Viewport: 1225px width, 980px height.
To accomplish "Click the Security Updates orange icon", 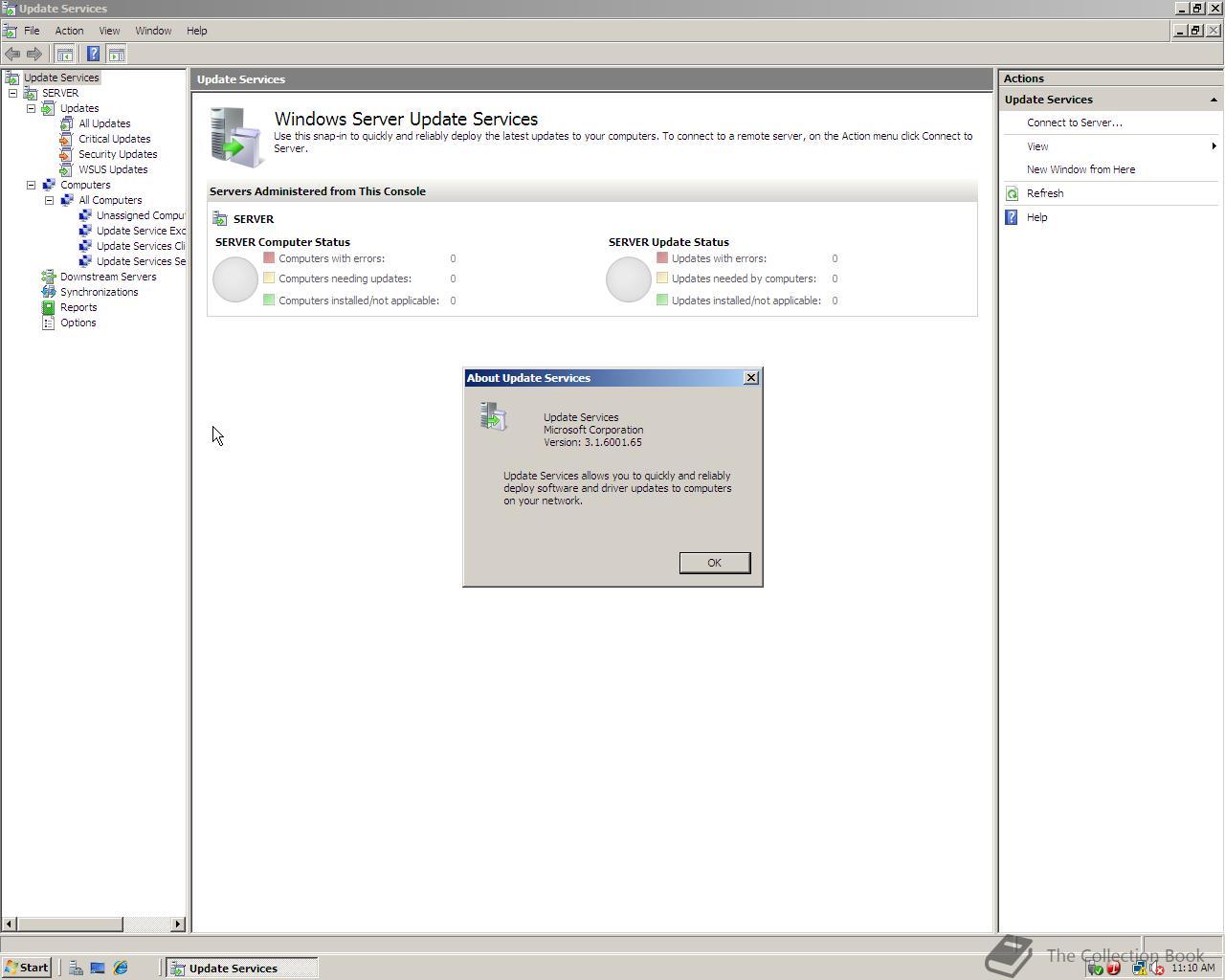I will [67, 154].
